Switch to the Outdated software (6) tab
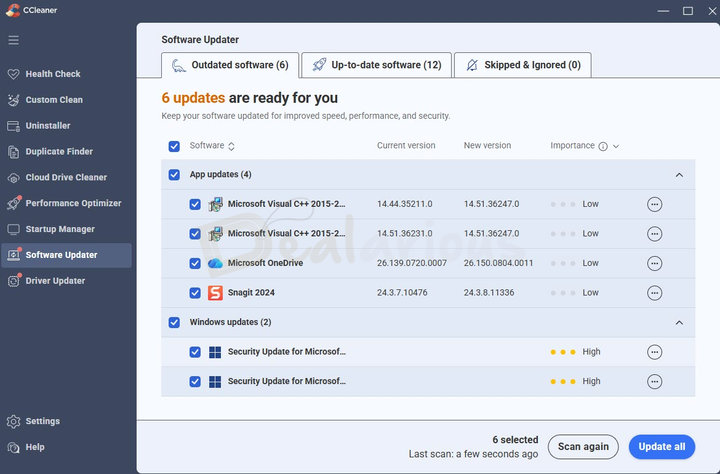 (x=230, y=65)
